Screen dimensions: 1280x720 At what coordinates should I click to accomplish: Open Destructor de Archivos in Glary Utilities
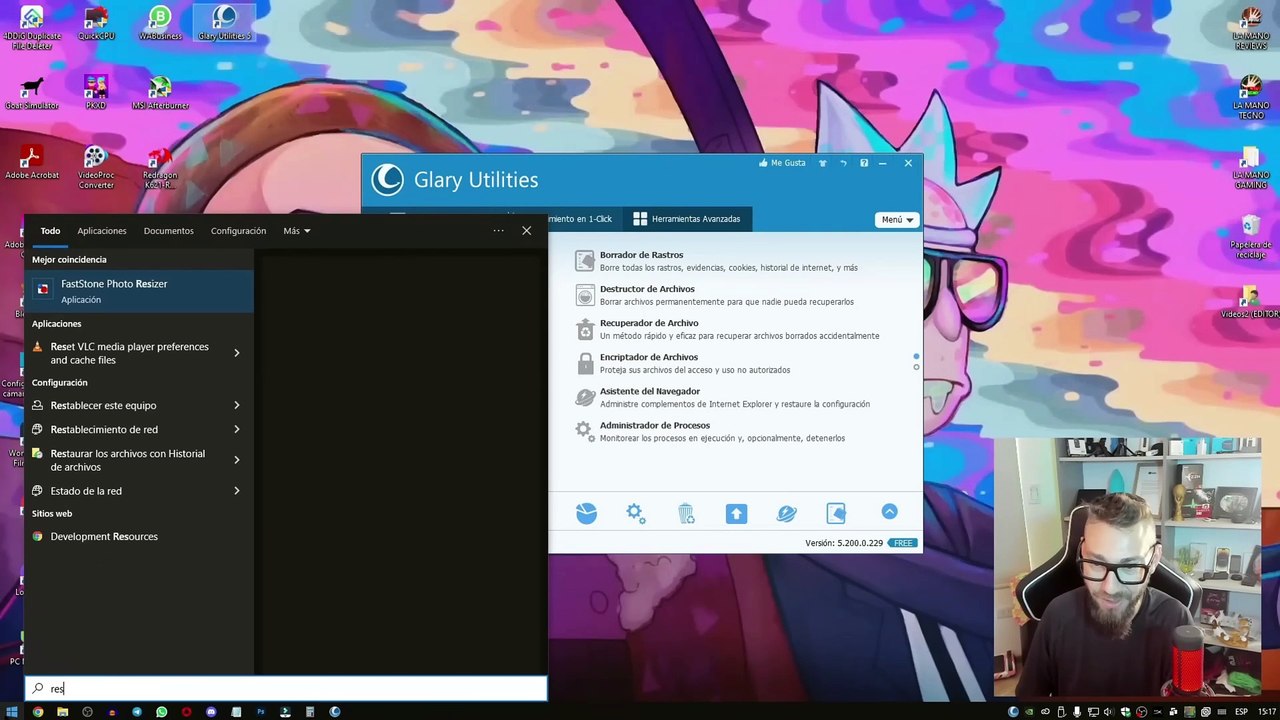point(647,289)
